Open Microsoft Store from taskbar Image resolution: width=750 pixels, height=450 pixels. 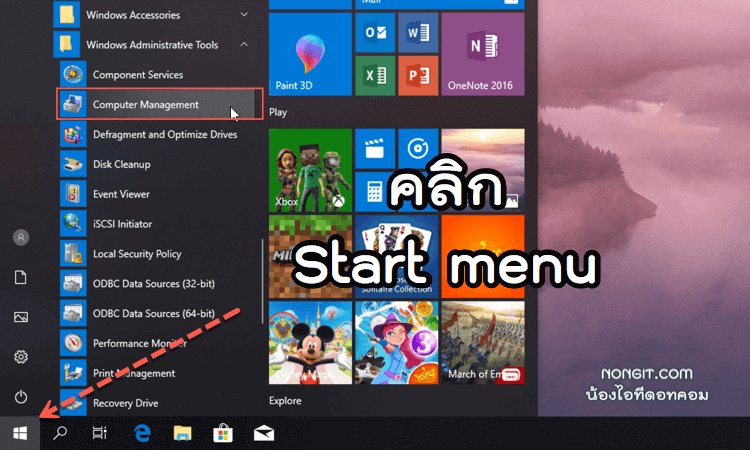223,433
